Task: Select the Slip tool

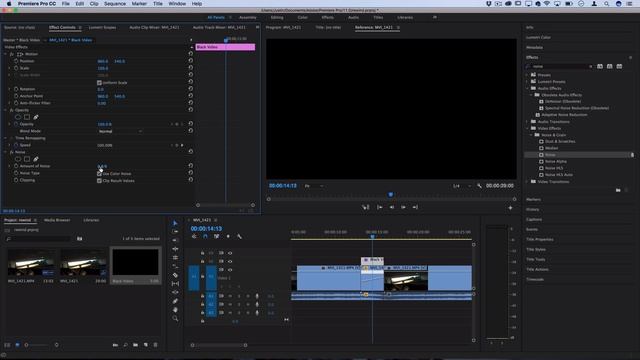Action: tap(175, 284)
